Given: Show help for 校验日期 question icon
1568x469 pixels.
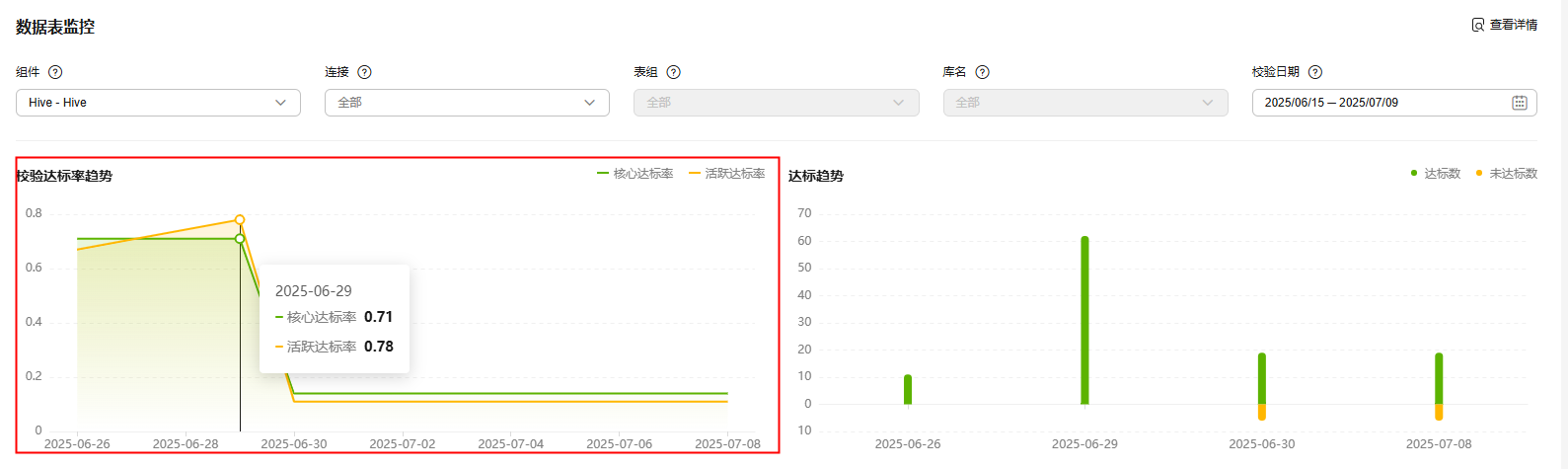Looking at the screenshot, I should pyautogui.click(x=1314, y=72).
